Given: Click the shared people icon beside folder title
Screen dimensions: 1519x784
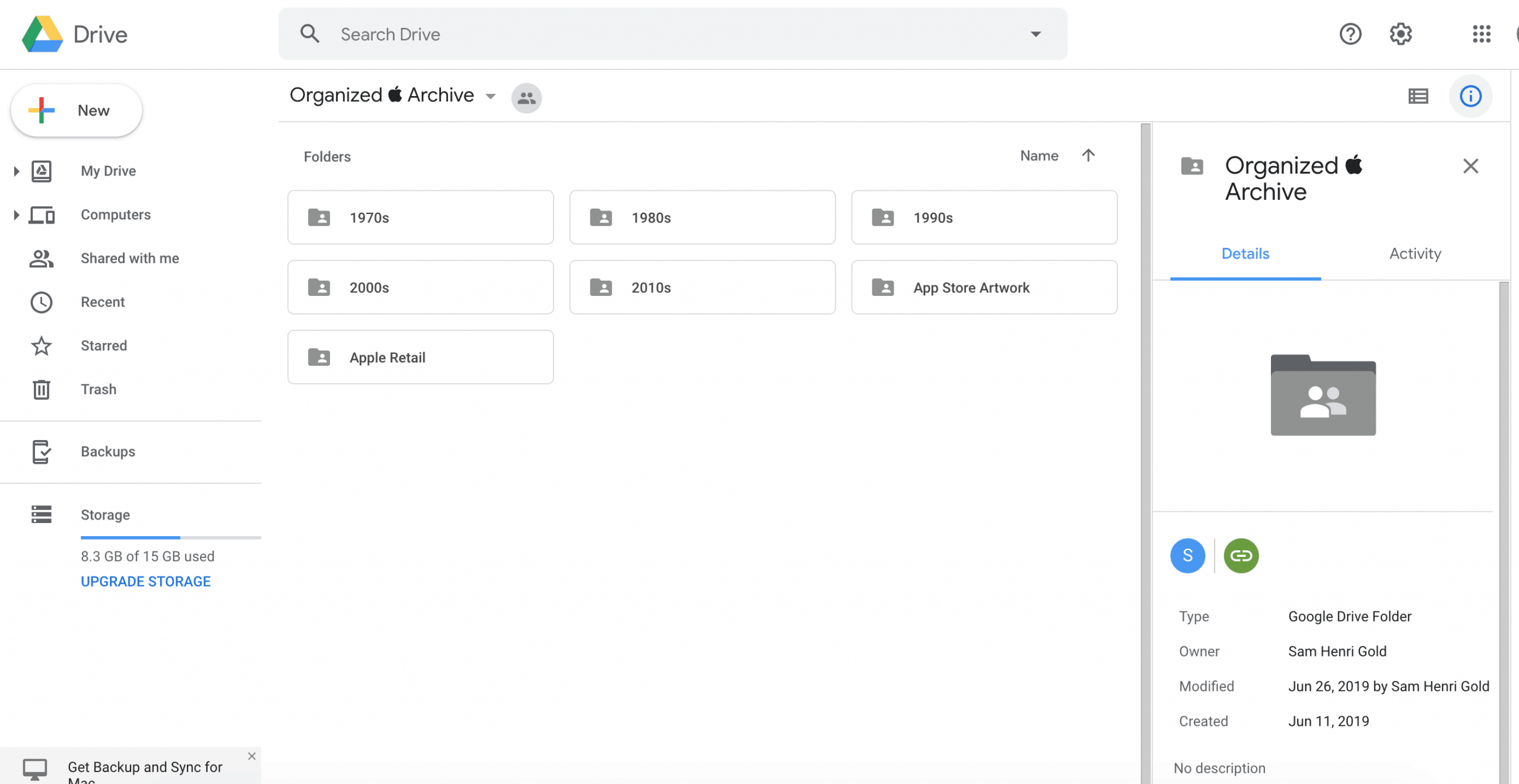Looking at the screenshot, I should [526, 98].
